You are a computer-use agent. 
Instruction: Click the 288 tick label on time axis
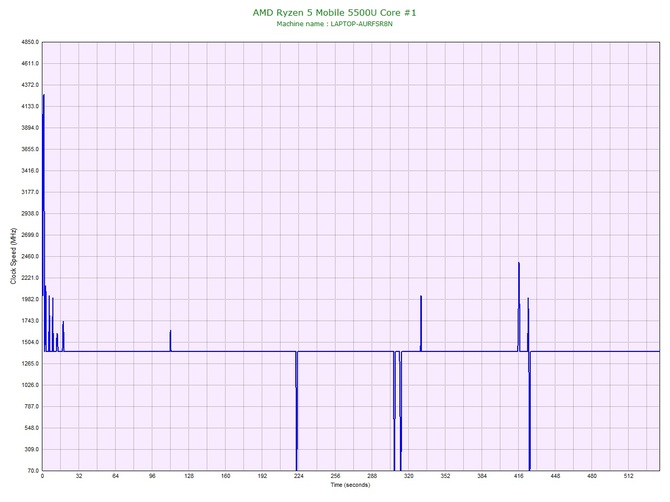coord(372,476)
